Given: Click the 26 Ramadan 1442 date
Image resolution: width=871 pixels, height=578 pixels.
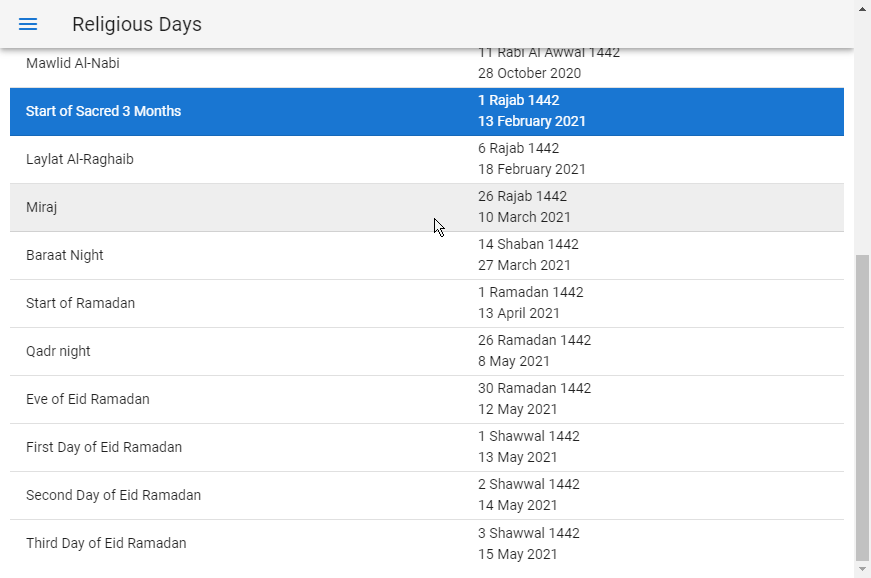Looking at the screenshot, I should pos(534,340).
